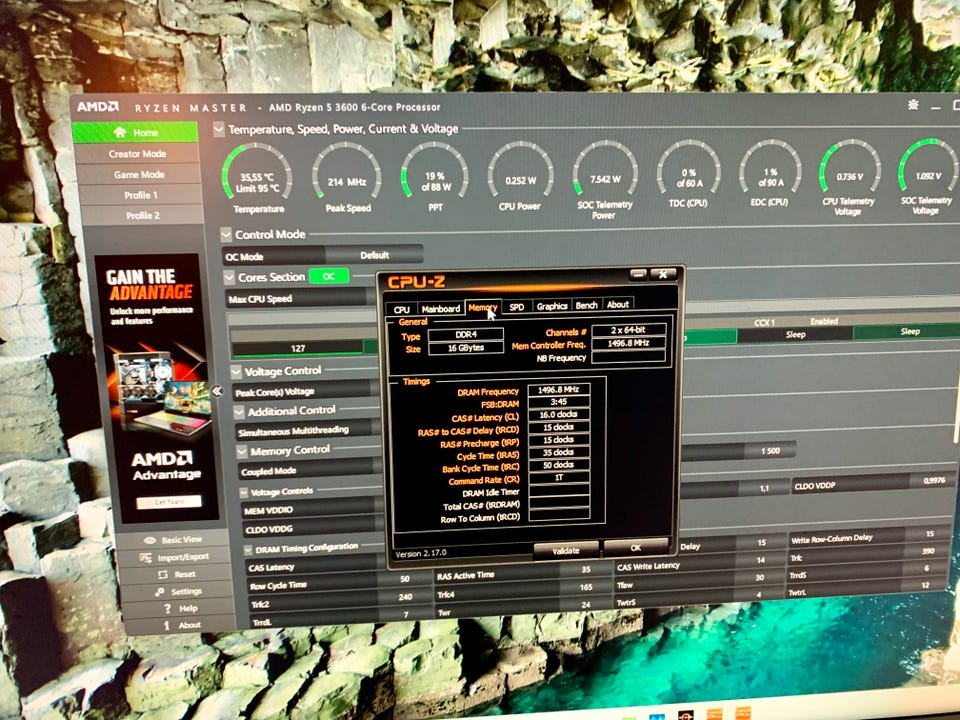Click the FSB:DRAM 3:45 value

point(558,402)
